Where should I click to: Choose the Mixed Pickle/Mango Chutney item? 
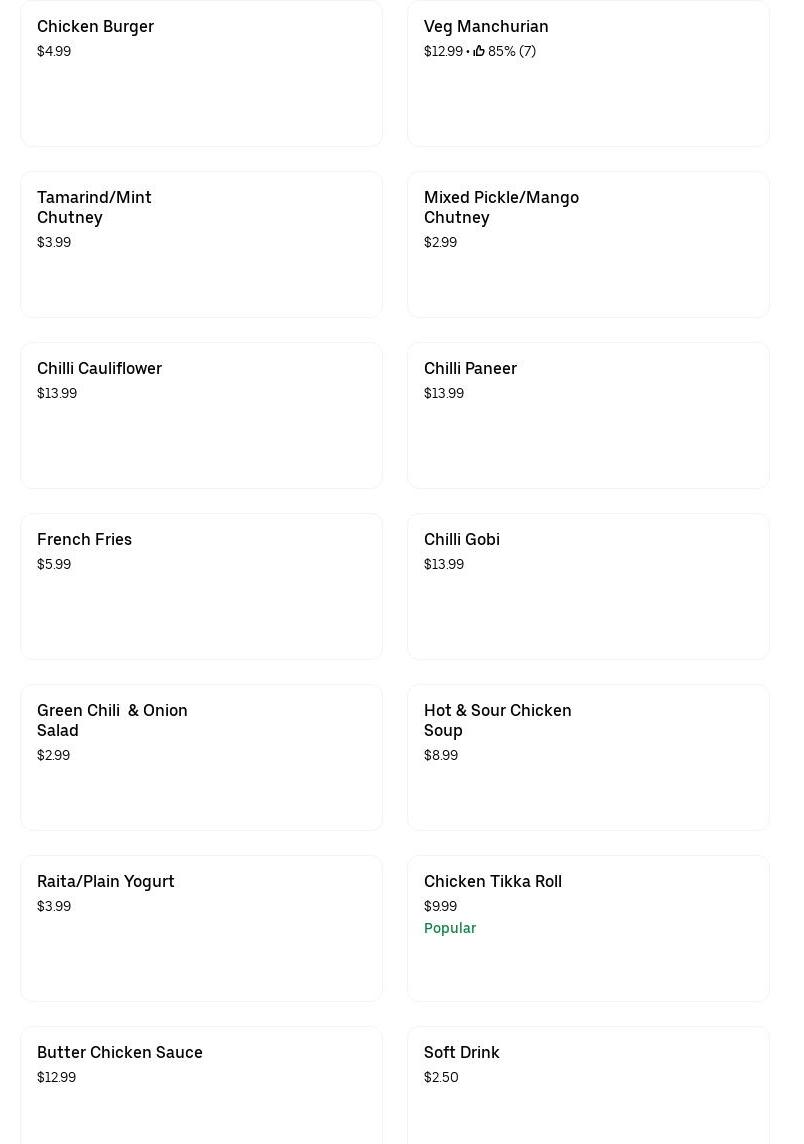(x=588, y=245)
